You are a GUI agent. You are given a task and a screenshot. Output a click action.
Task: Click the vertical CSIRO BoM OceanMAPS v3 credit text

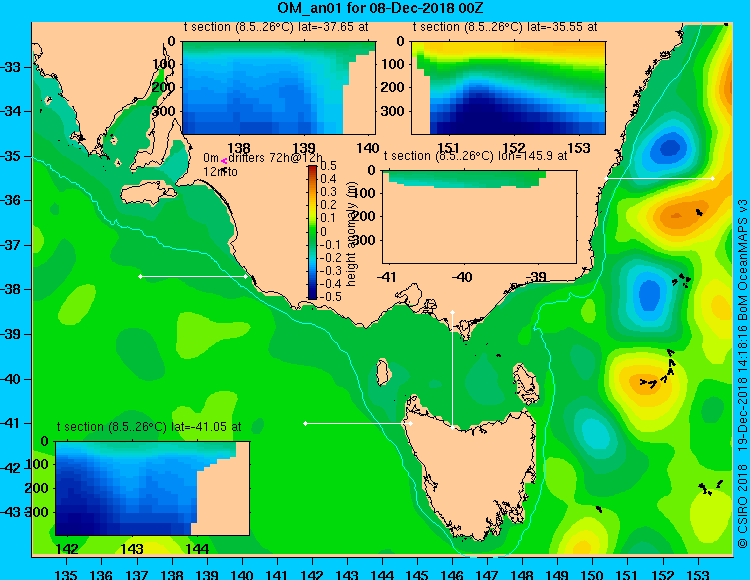pos(742,373)
